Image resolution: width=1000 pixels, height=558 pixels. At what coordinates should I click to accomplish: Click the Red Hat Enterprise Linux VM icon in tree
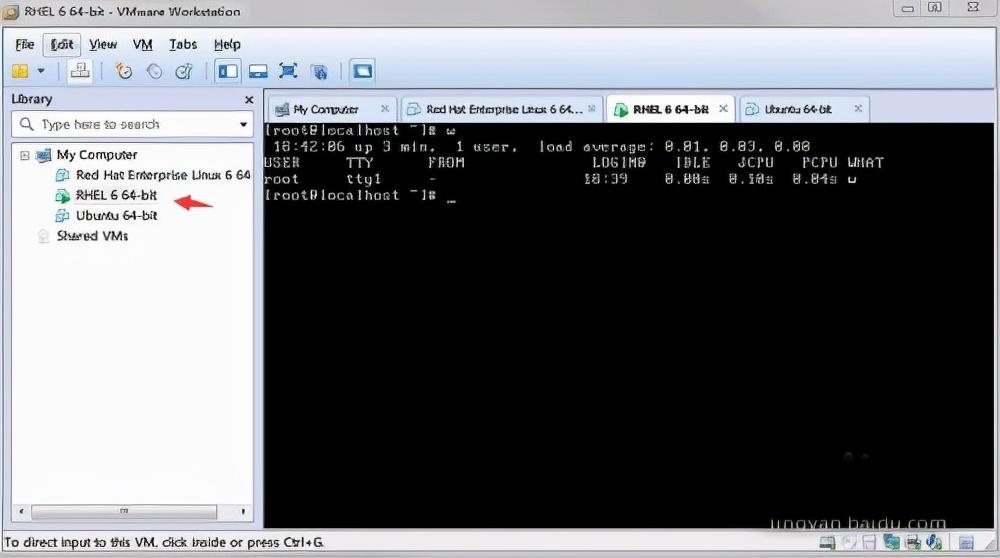pos(62,175)
